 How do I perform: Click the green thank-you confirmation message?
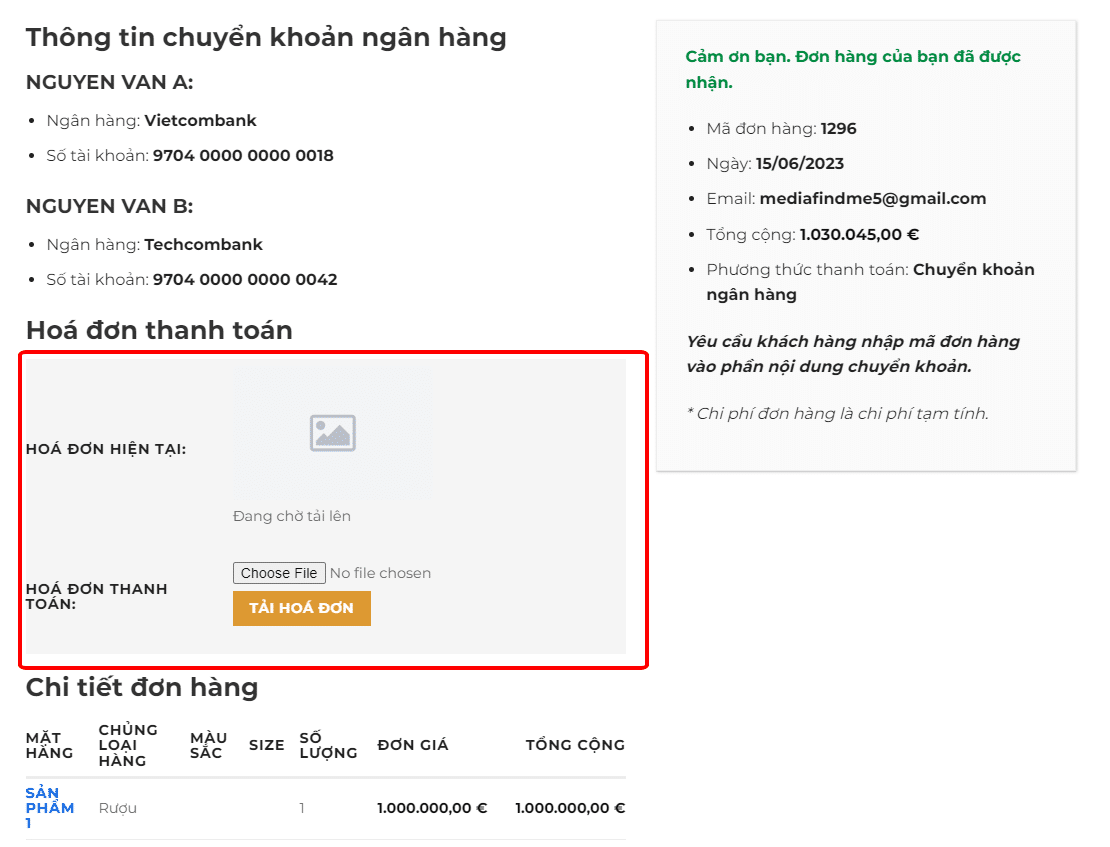pos(853,69)
